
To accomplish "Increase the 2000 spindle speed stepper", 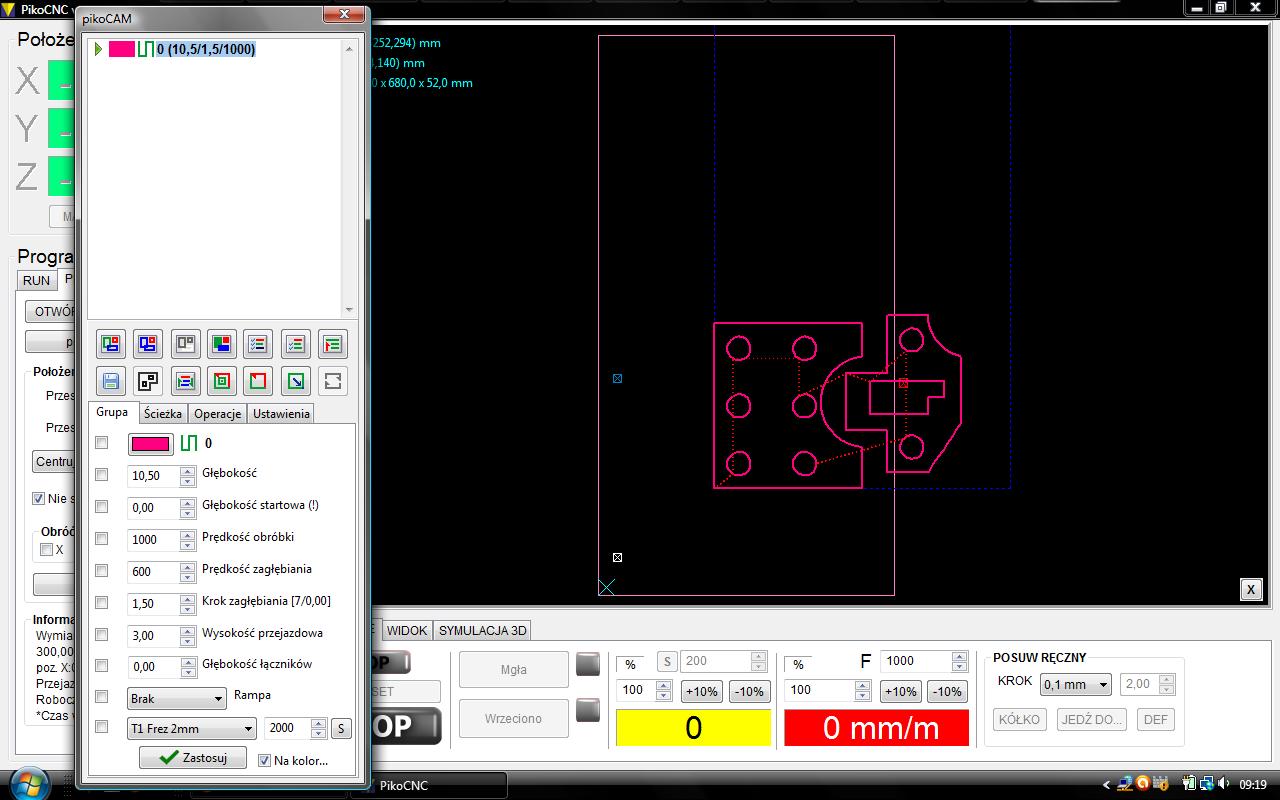I will coord(318,724).
